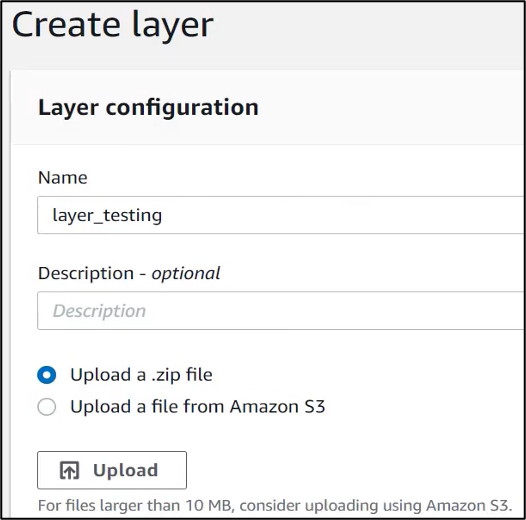Screen dimensions: 526x520
Task: Choose the Upload a file from Amazon S3 radio
Action: tap(47, 407)
